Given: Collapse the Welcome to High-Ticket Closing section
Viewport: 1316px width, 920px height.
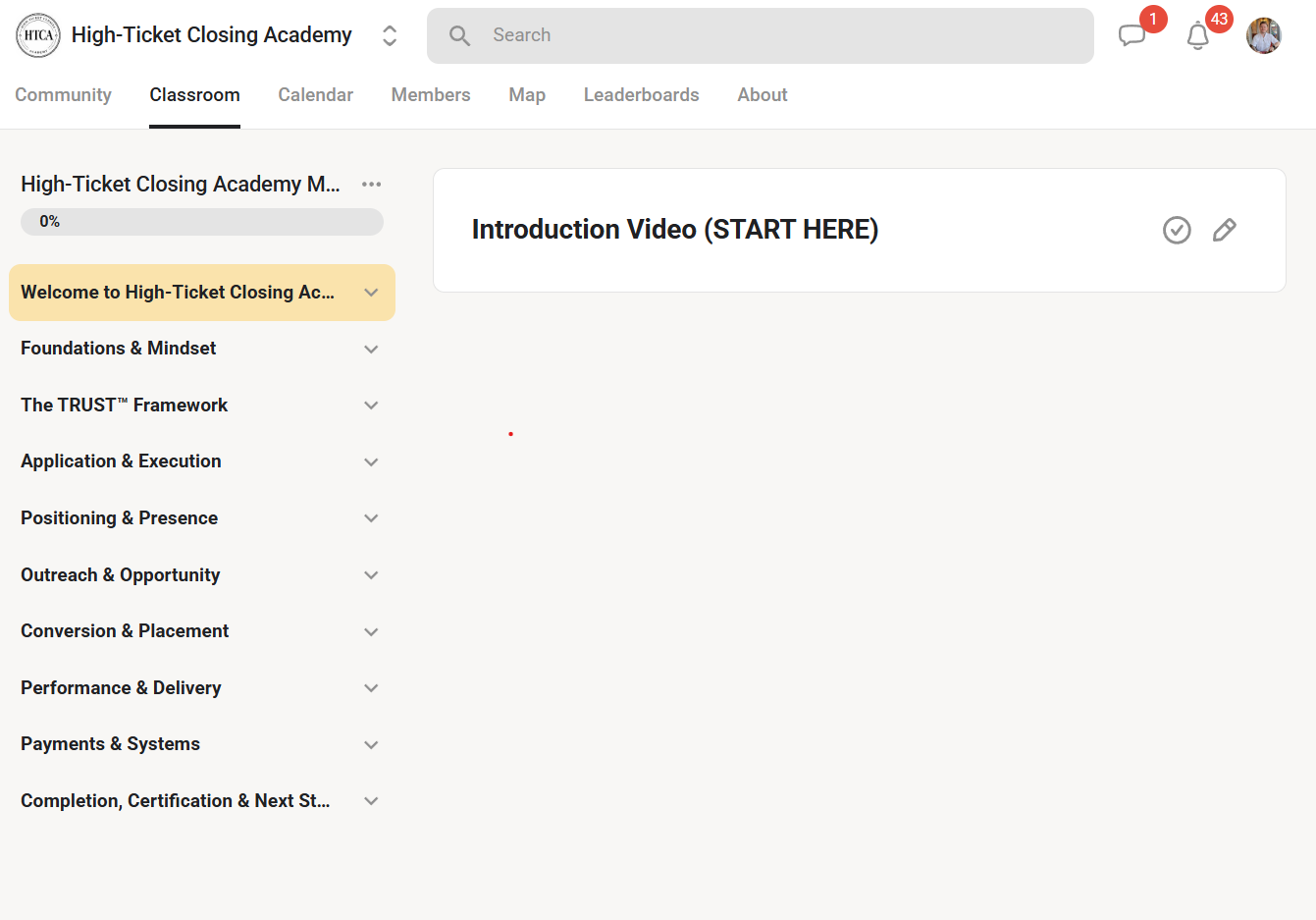Looking at the screenshot, I should 371,293.
